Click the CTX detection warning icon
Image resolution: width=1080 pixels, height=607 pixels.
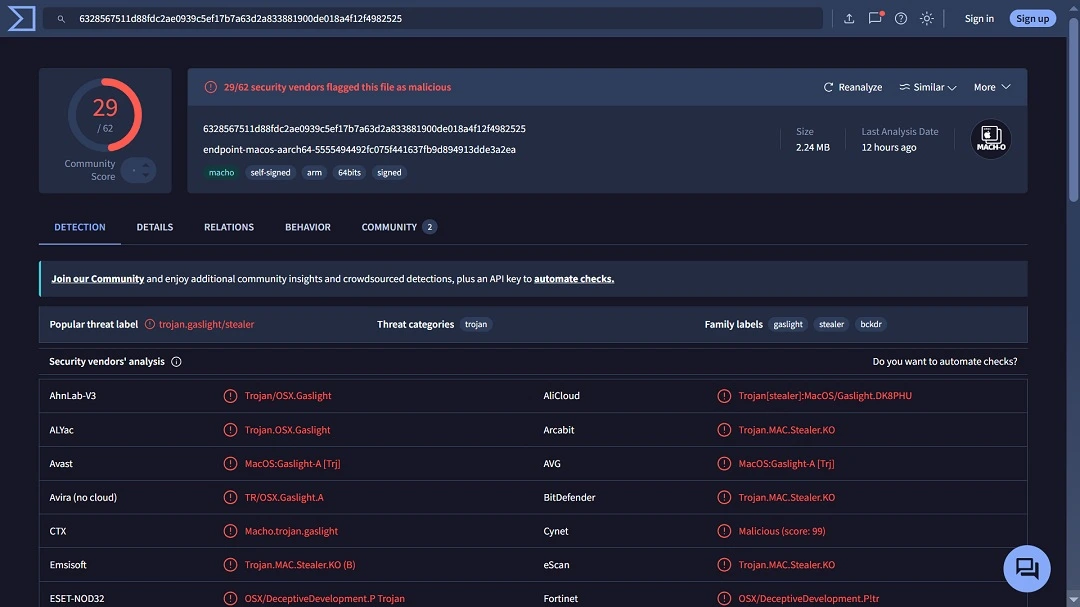(x=230, y=531)
